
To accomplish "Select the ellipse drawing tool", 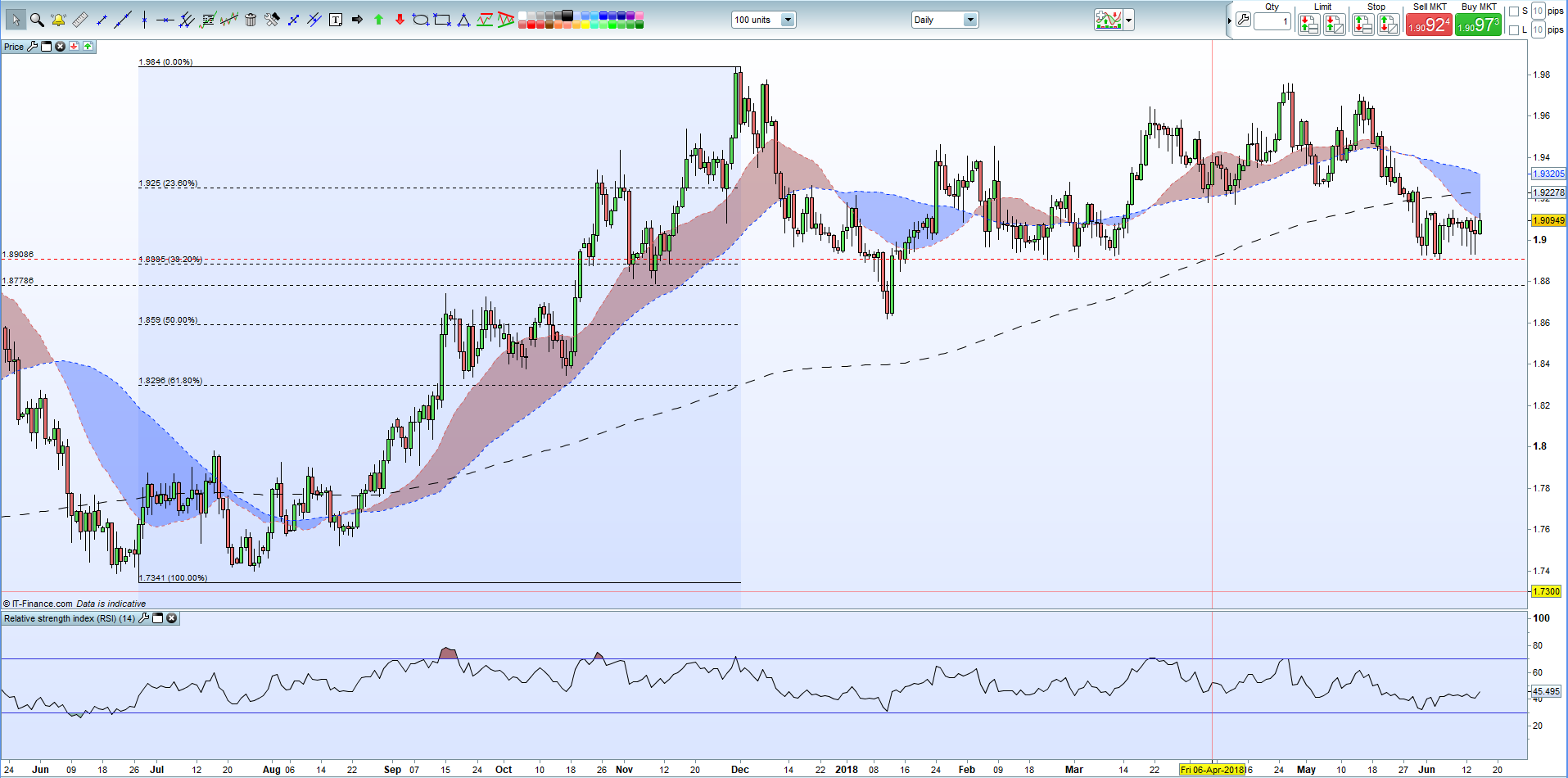I will click(x=421, y=20).
